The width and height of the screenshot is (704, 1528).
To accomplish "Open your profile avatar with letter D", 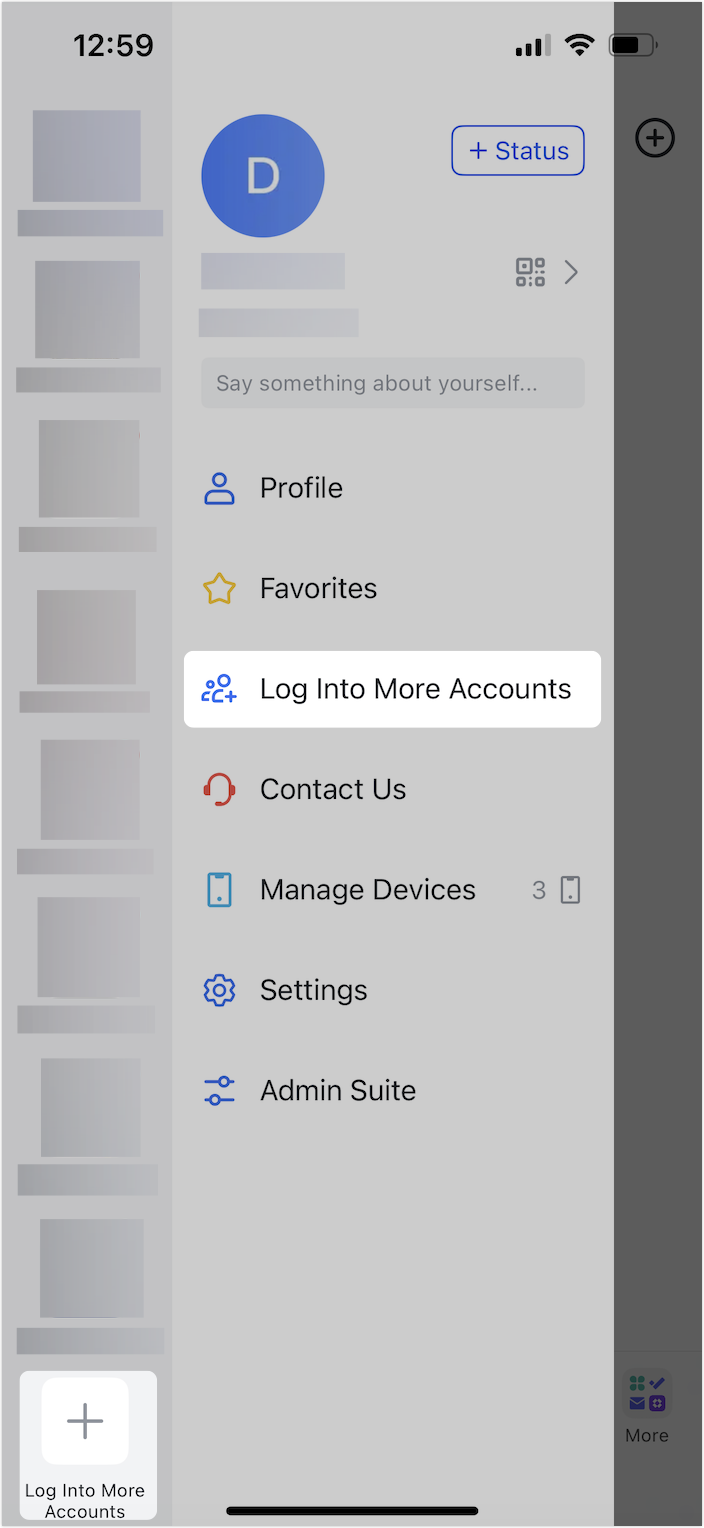I will pyautogui.click(x=263, y=175).
